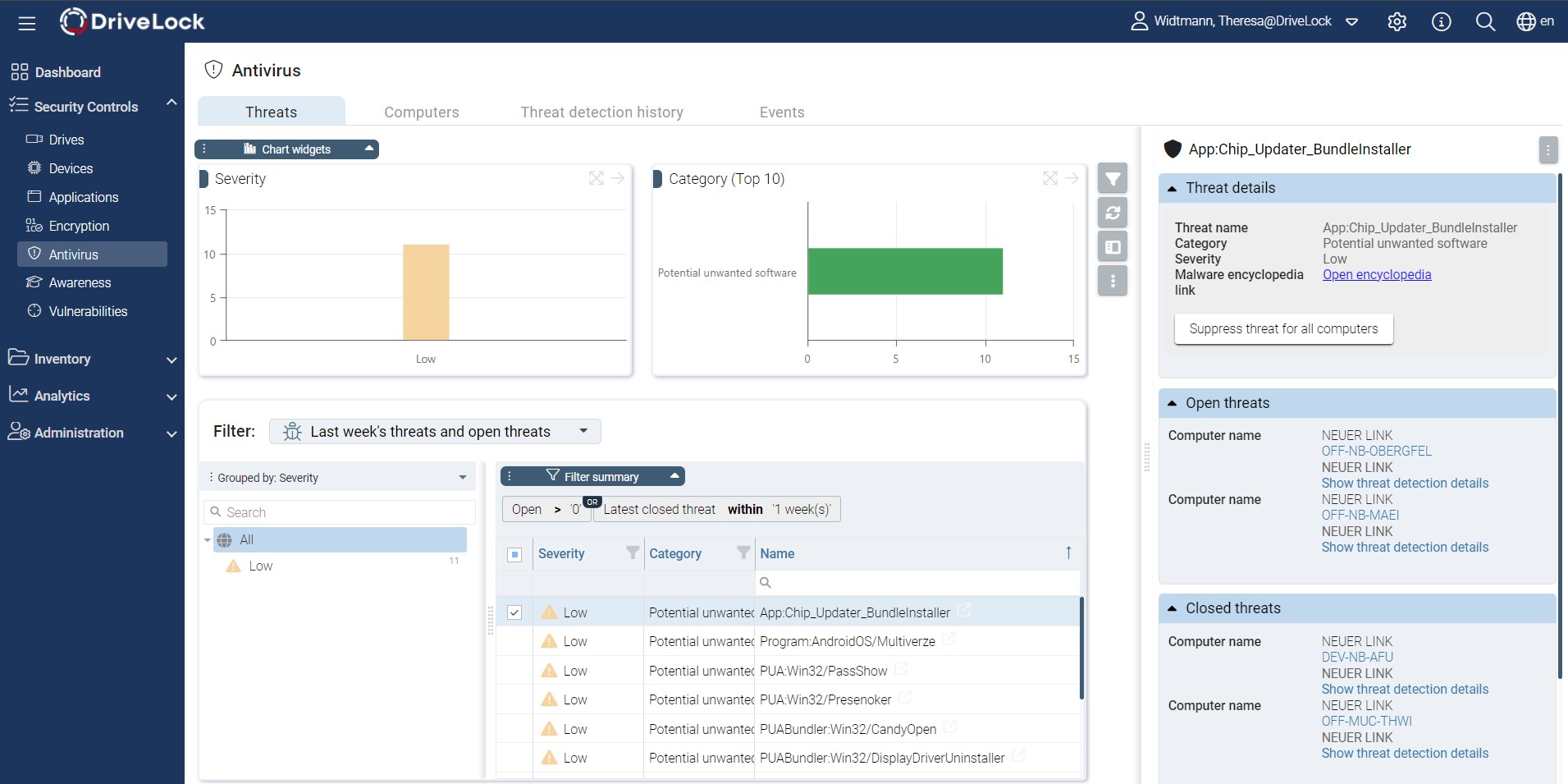Maximize the Category (Top 10) widget
The image size is (1568, 784).
(x=1050, y=178)
